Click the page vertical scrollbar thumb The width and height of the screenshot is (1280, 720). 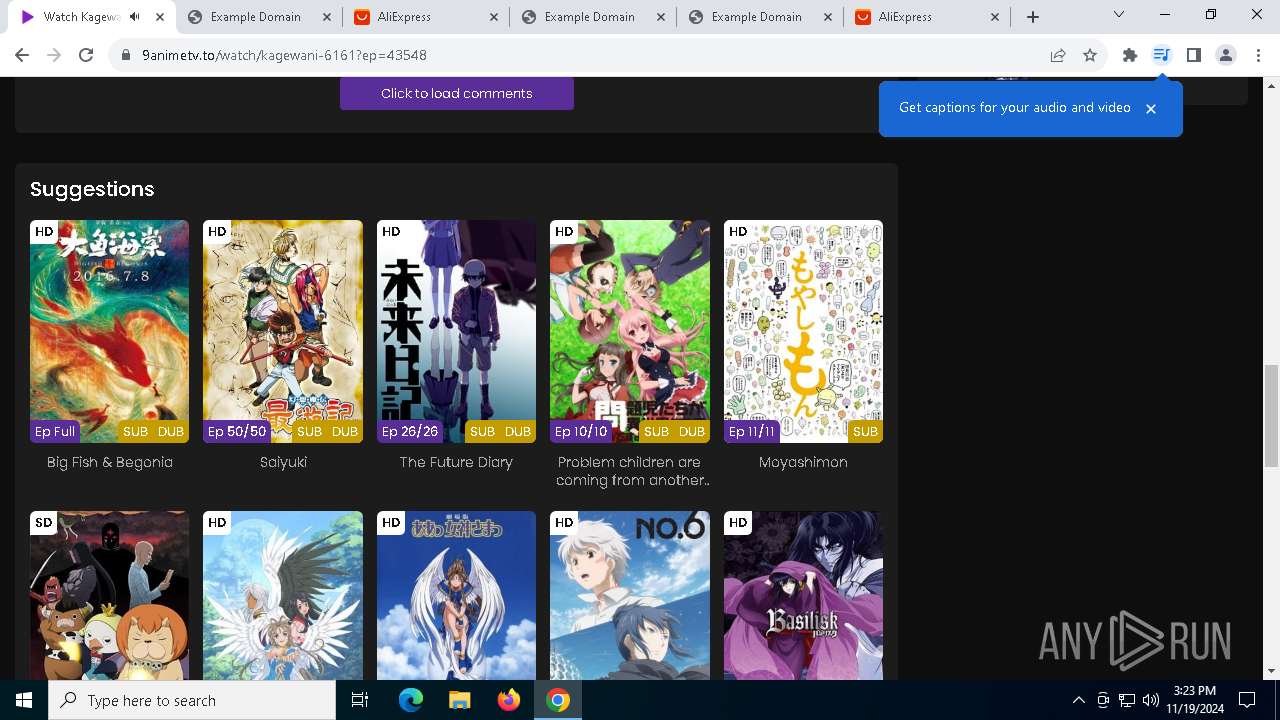point(1271,416)
